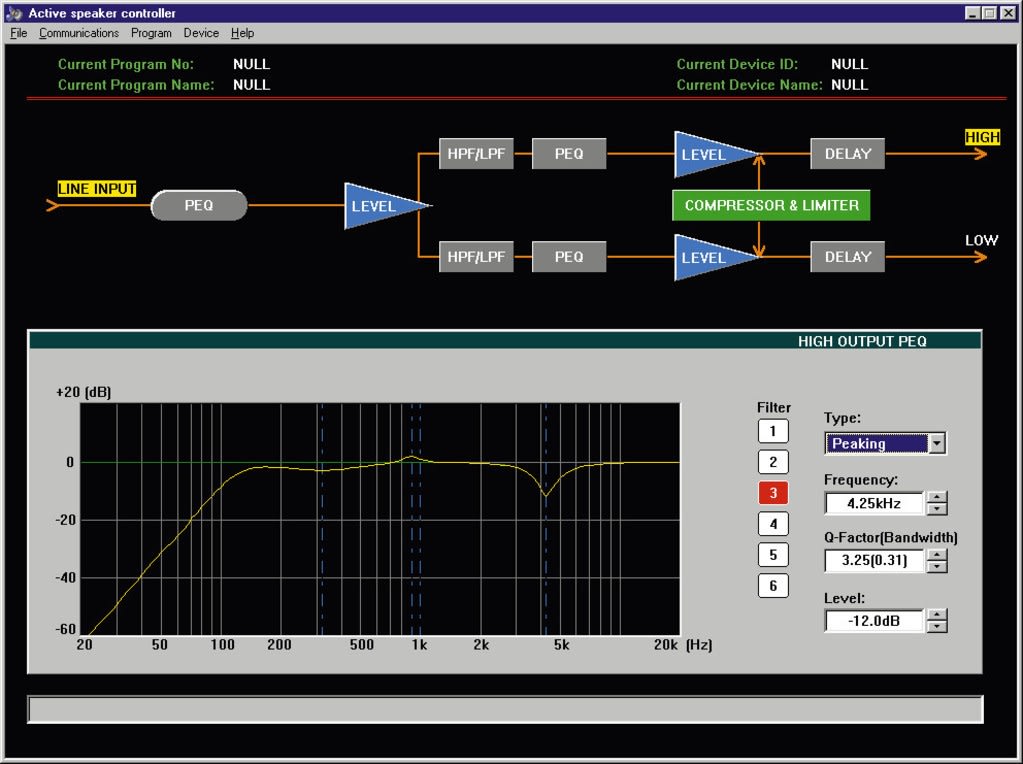Viewport: 1023px width, 764px height.
Task: Open the low path HPF/LPF block
Action: click(476, 257)
